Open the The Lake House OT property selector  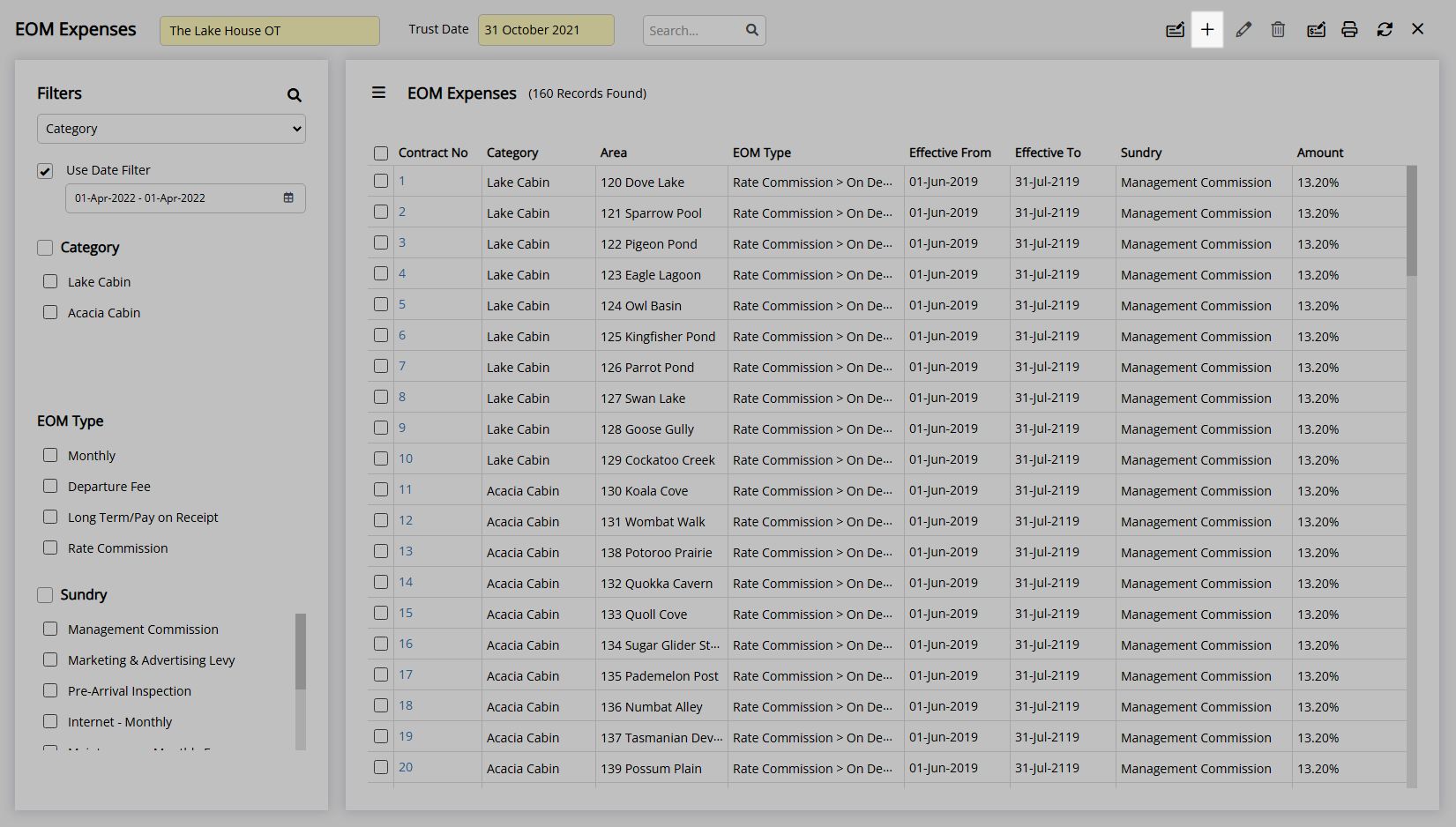[x=270, y=30]
